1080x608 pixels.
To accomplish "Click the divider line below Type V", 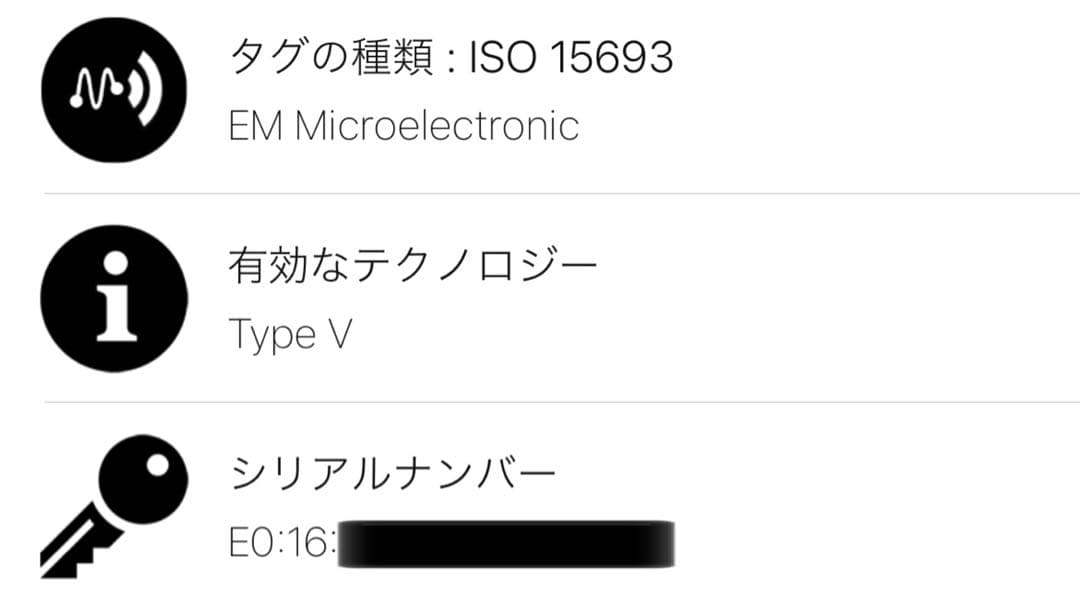I will [x=560, y=402].
